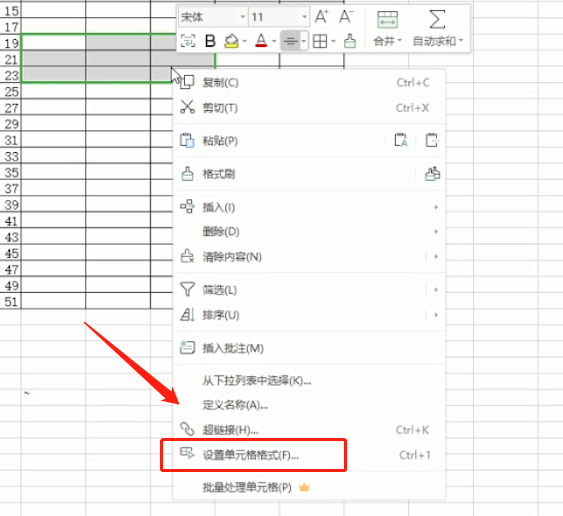Click format painter brush in mini toolbar
The height and width of the screenshot is (516, 563).
(x=350, y=41)
